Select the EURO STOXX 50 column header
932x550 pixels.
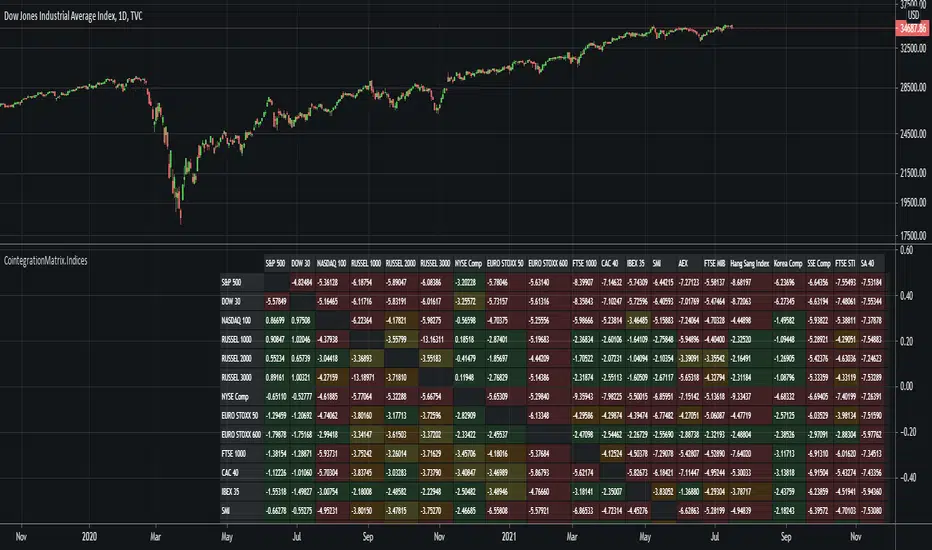pos(505,263)
